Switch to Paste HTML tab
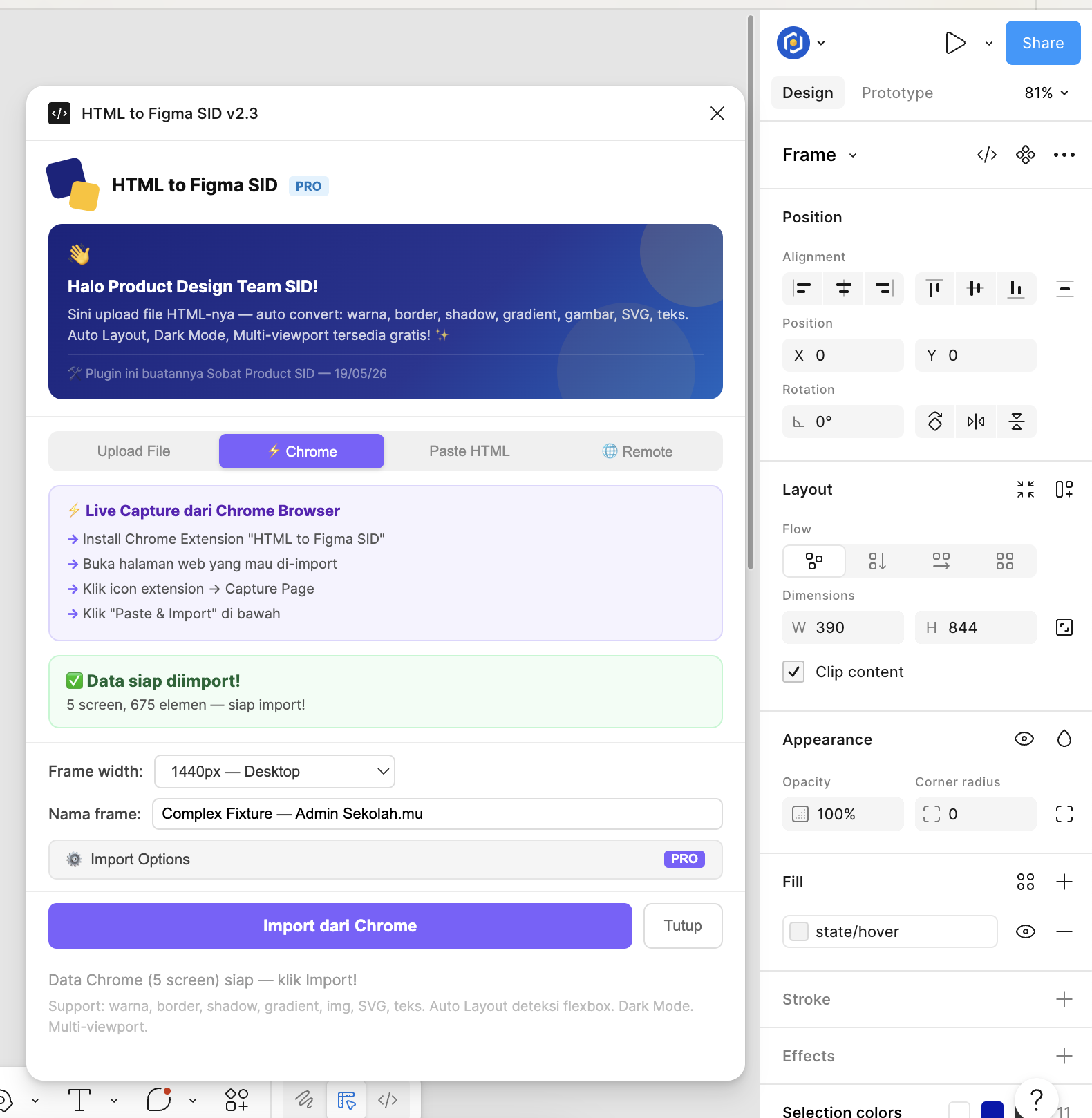The height and width of the screenshot is (1118, 1092). [469, 451]
